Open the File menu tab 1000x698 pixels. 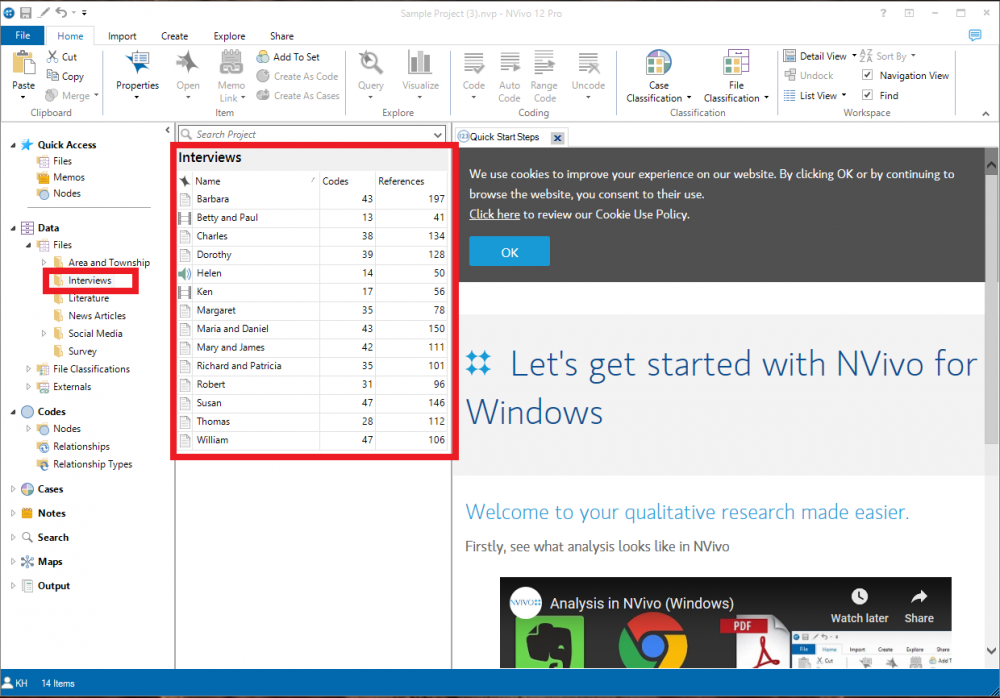[x=23, y=36]
